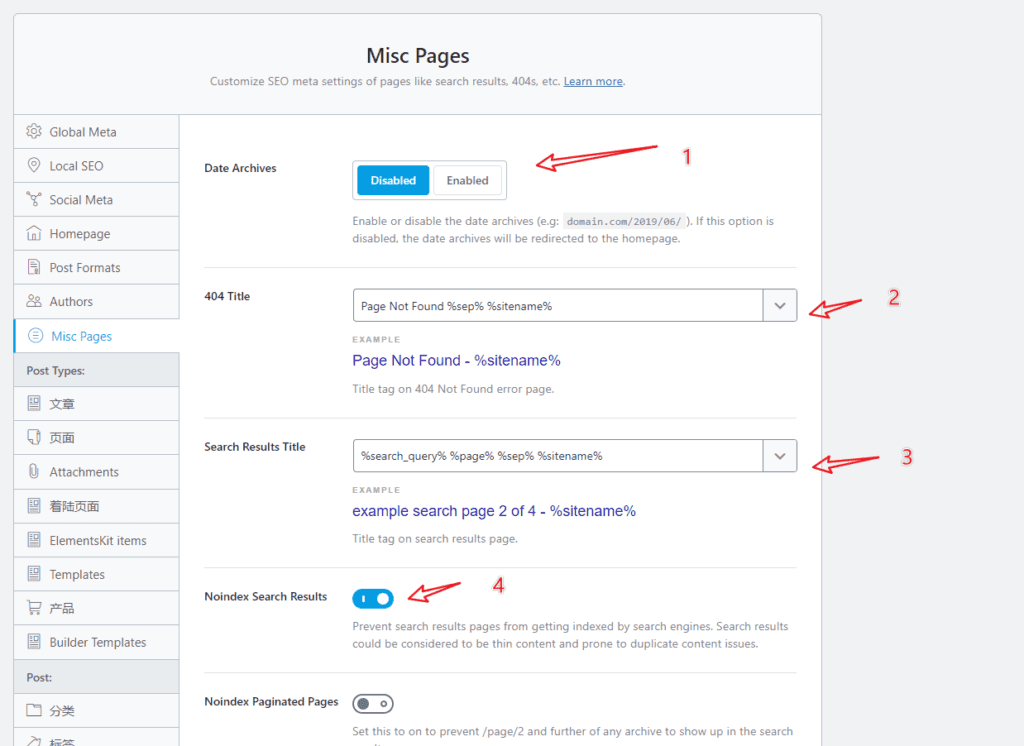1024x746 pixels.
Task: Open the 着陆页面 post type tab
Action: point(97,506)
